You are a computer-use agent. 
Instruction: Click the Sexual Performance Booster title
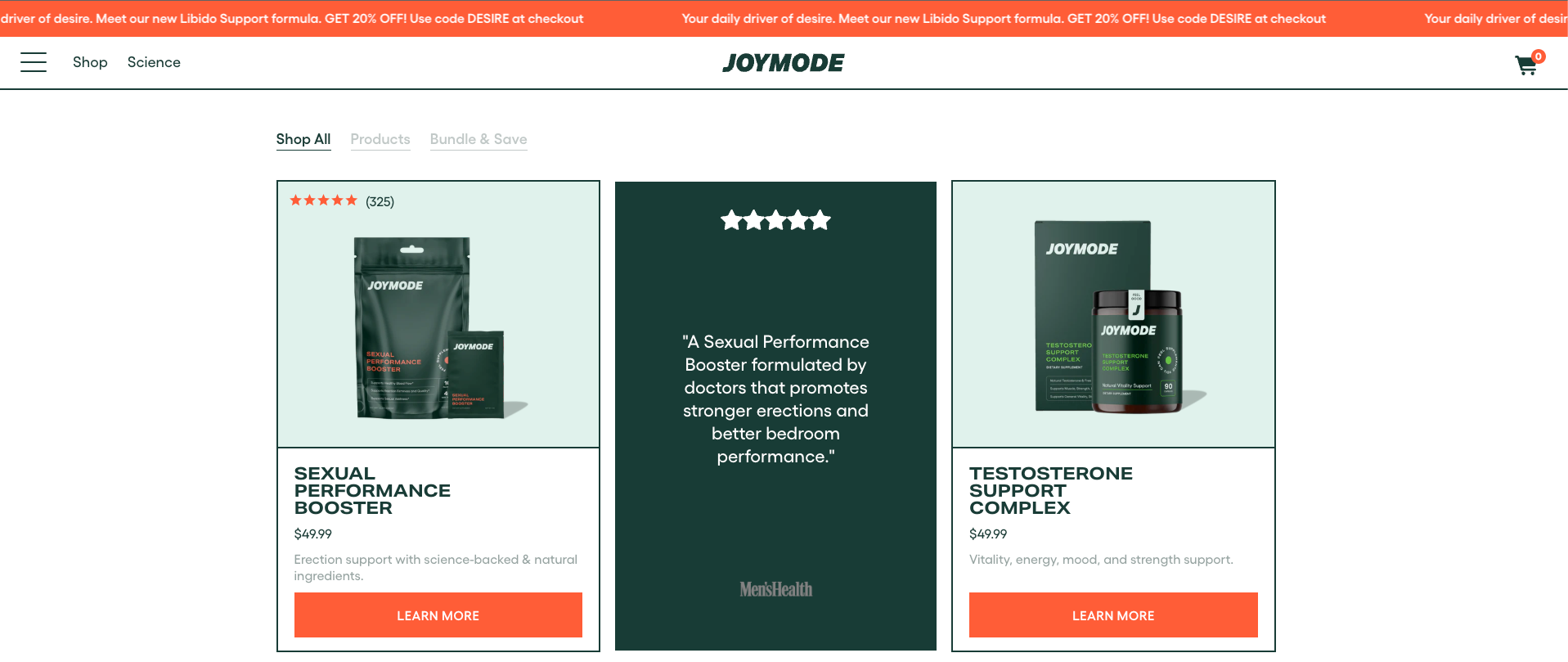pyautogui.click(x=372, y=491)
